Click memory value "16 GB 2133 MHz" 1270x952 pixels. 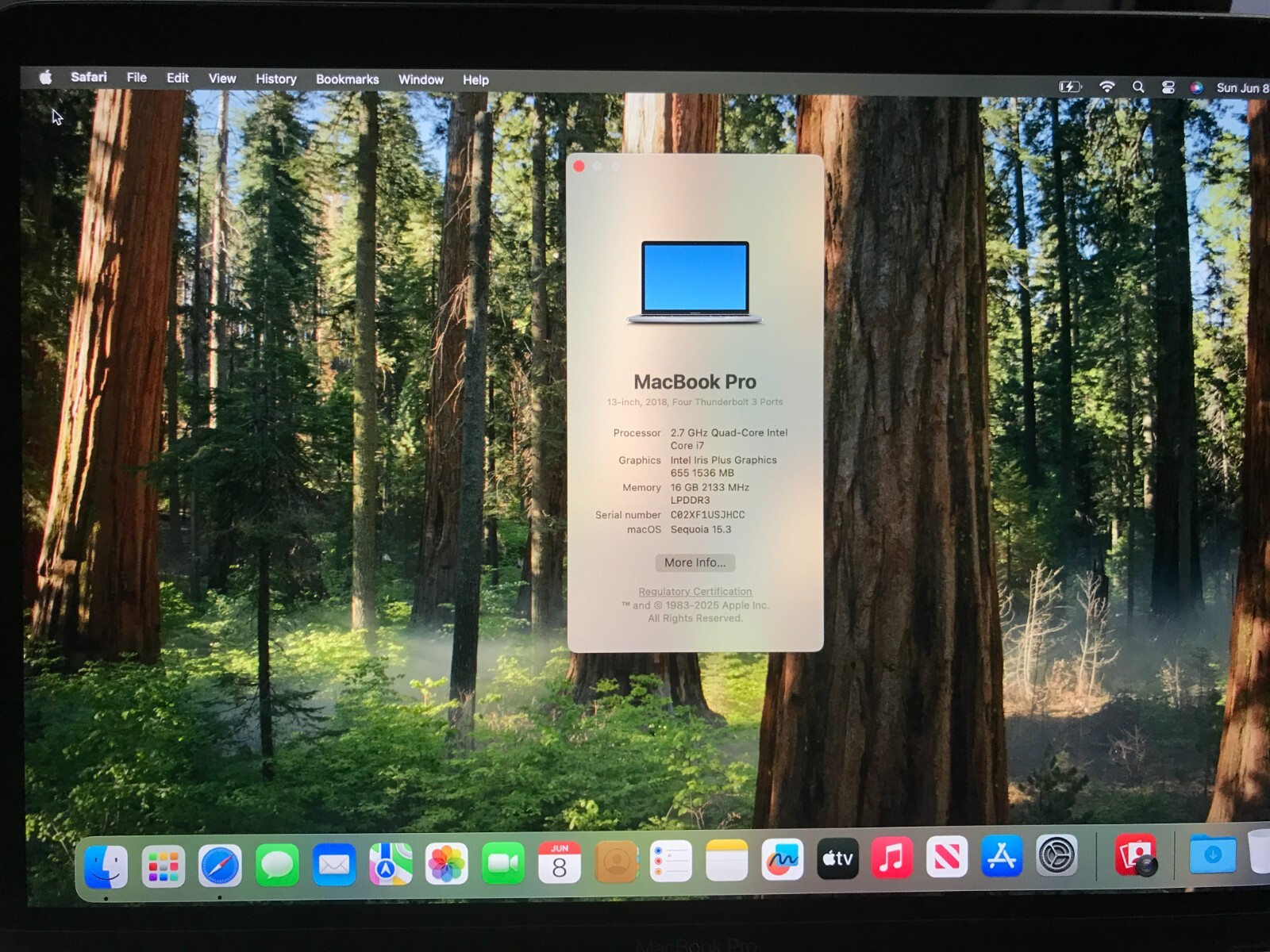coord(710,487)
